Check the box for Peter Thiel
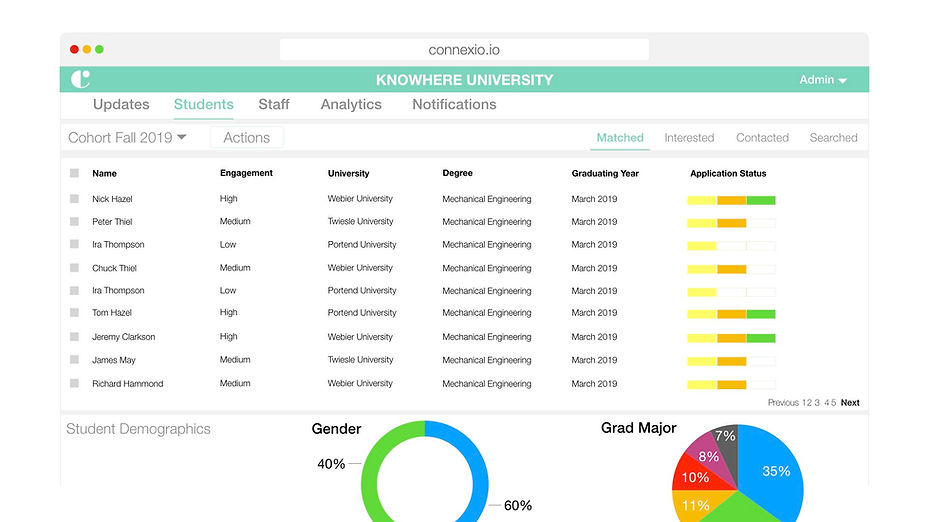This screenshot has width=929, height=522. pyautogui.click(x=74, y=221)
